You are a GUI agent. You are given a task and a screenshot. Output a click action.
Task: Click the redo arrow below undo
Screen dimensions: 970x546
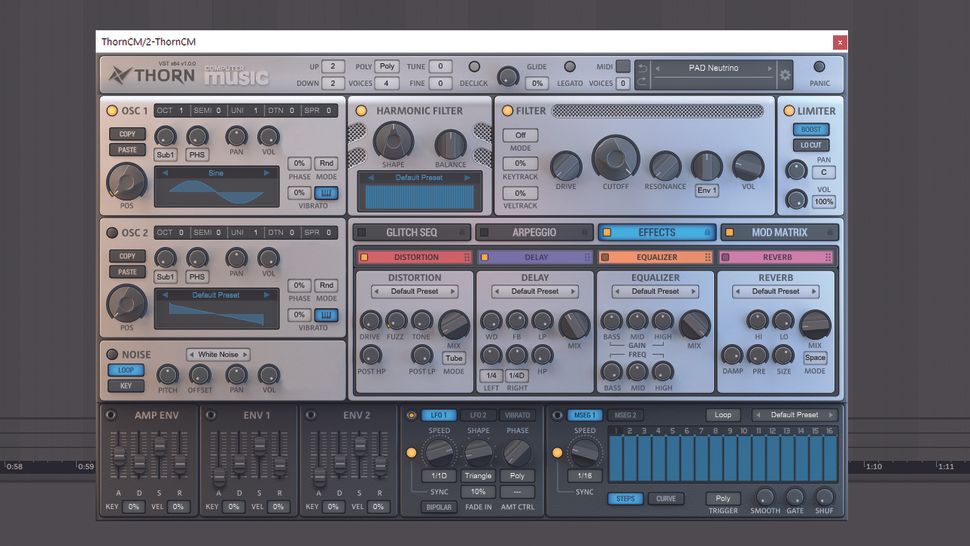[642, 81]
